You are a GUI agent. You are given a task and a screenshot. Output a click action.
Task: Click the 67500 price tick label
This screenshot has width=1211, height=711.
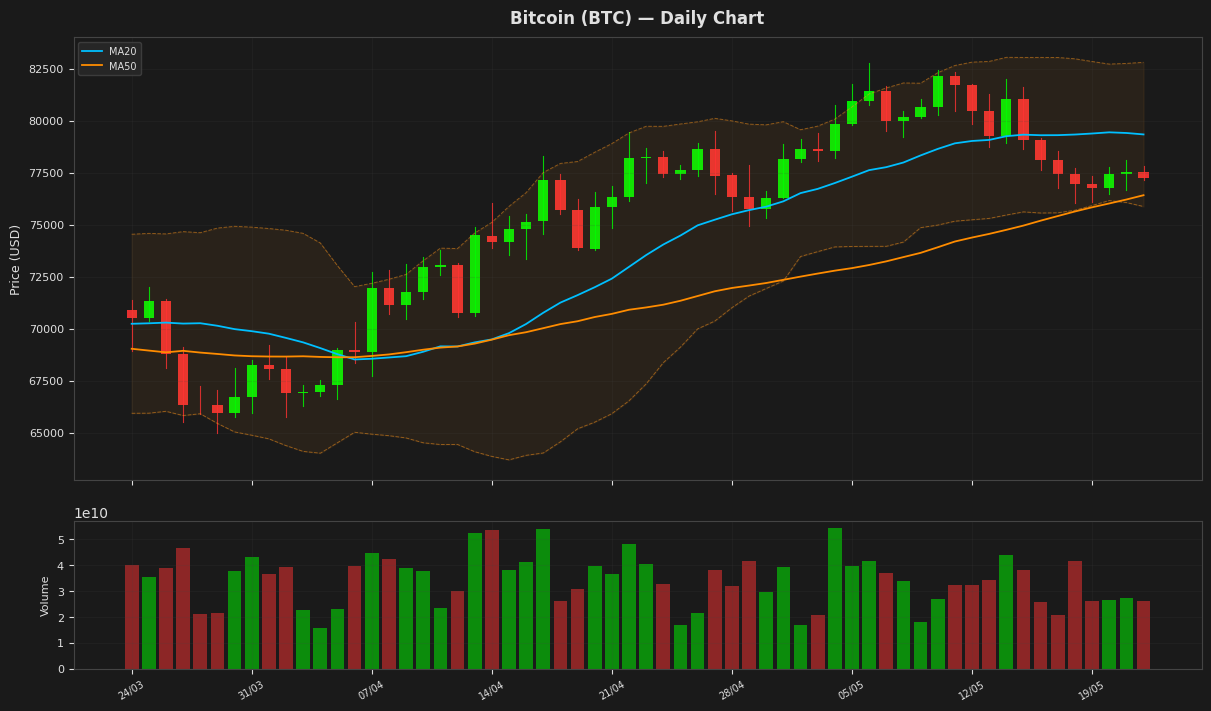pyautogui.click(x=47, y=381)
